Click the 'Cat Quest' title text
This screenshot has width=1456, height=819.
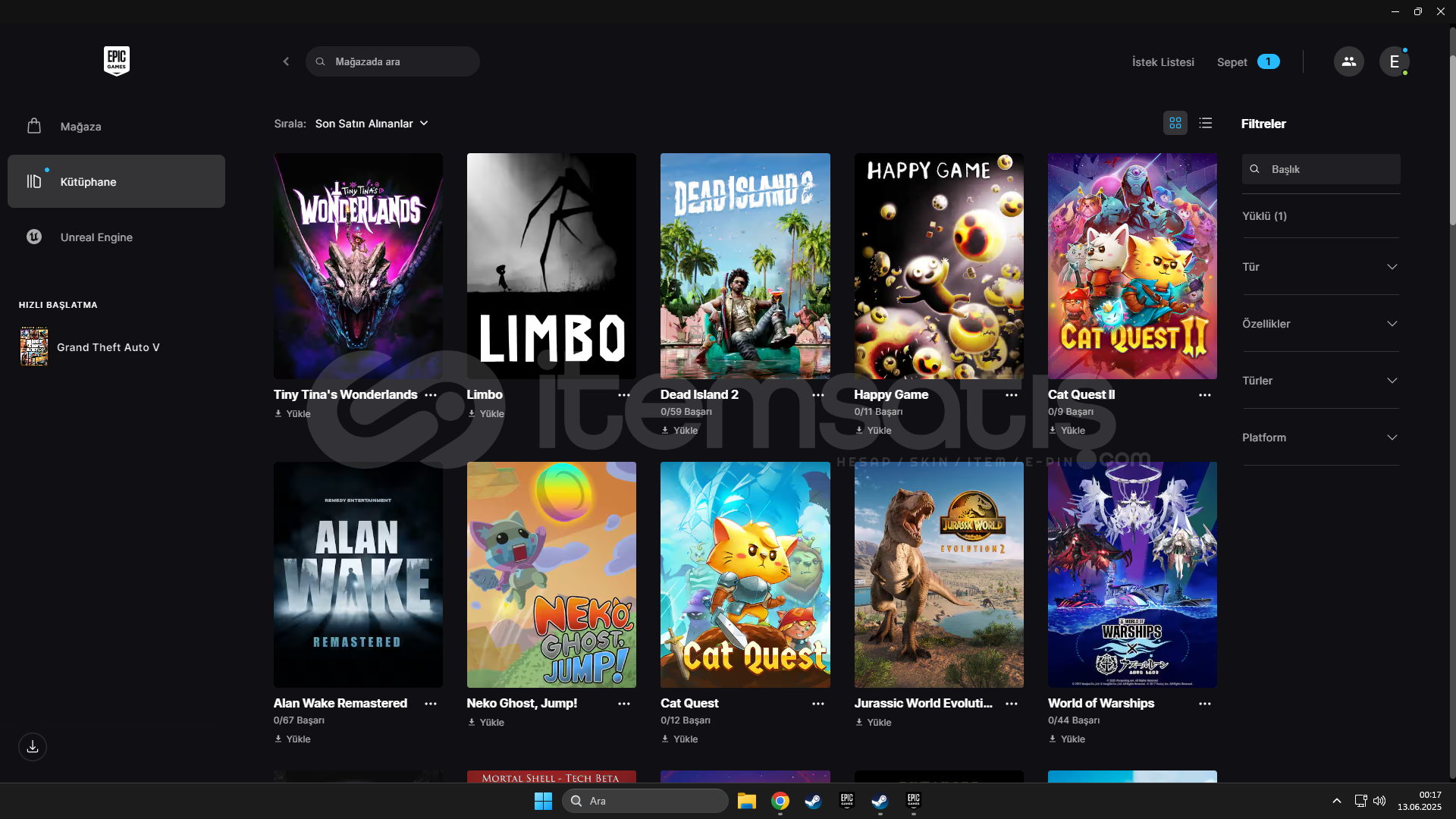click(x=689, y=703)
